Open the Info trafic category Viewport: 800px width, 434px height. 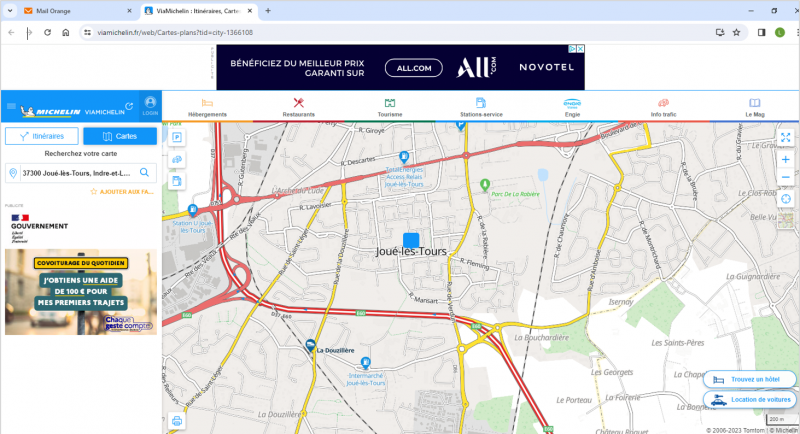coord(663,107)
